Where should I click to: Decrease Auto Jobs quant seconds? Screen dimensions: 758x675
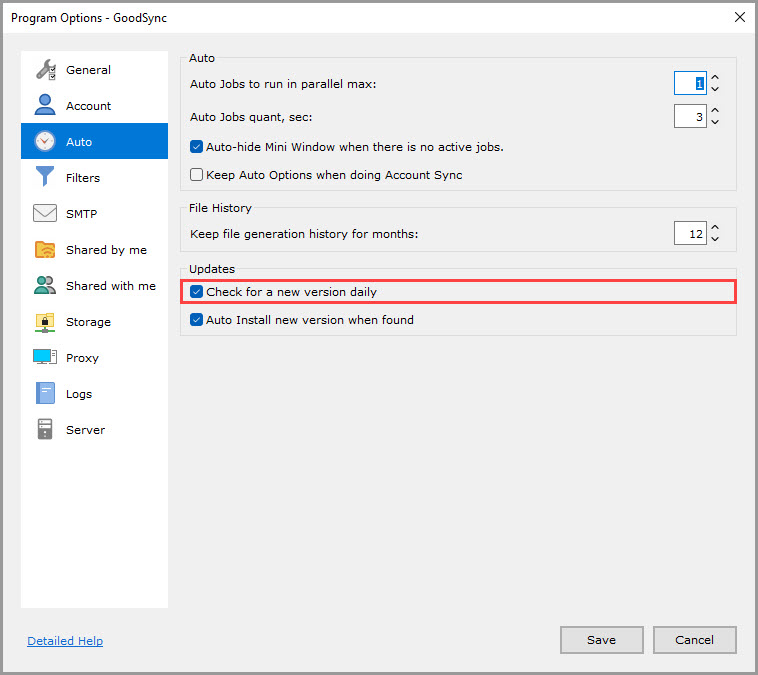pyautogui.click(x=715, y=122)
